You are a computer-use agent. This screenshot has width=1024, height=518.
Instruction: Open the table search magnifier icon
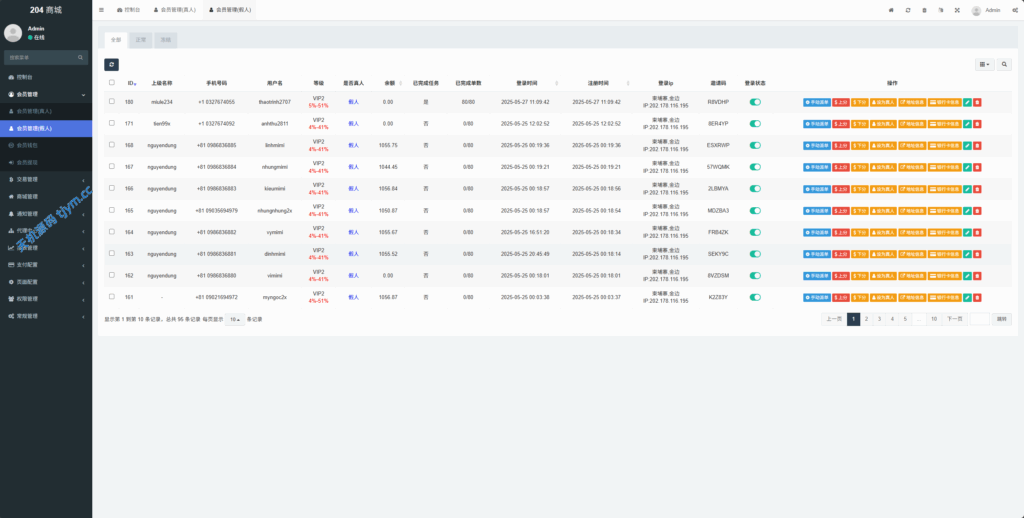pyautogui.click(x=1004, y=64)
